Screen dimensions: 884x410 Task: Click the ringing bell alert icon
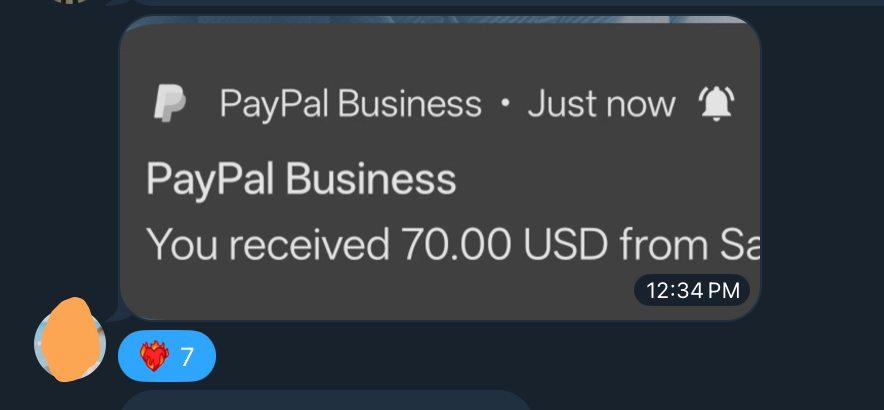pyautogui.click(x=716, y=104)
